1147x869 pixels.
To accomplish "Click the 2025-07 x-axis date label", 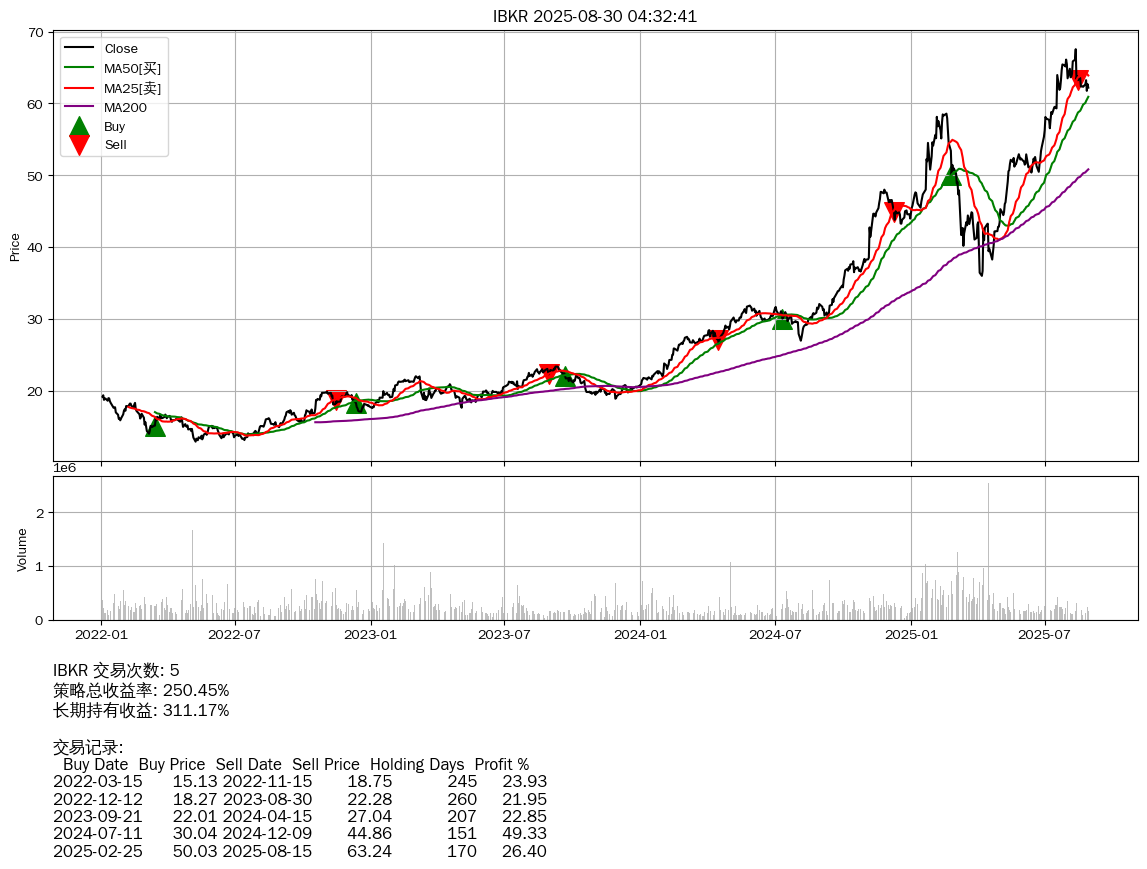I will [1045, 634].
